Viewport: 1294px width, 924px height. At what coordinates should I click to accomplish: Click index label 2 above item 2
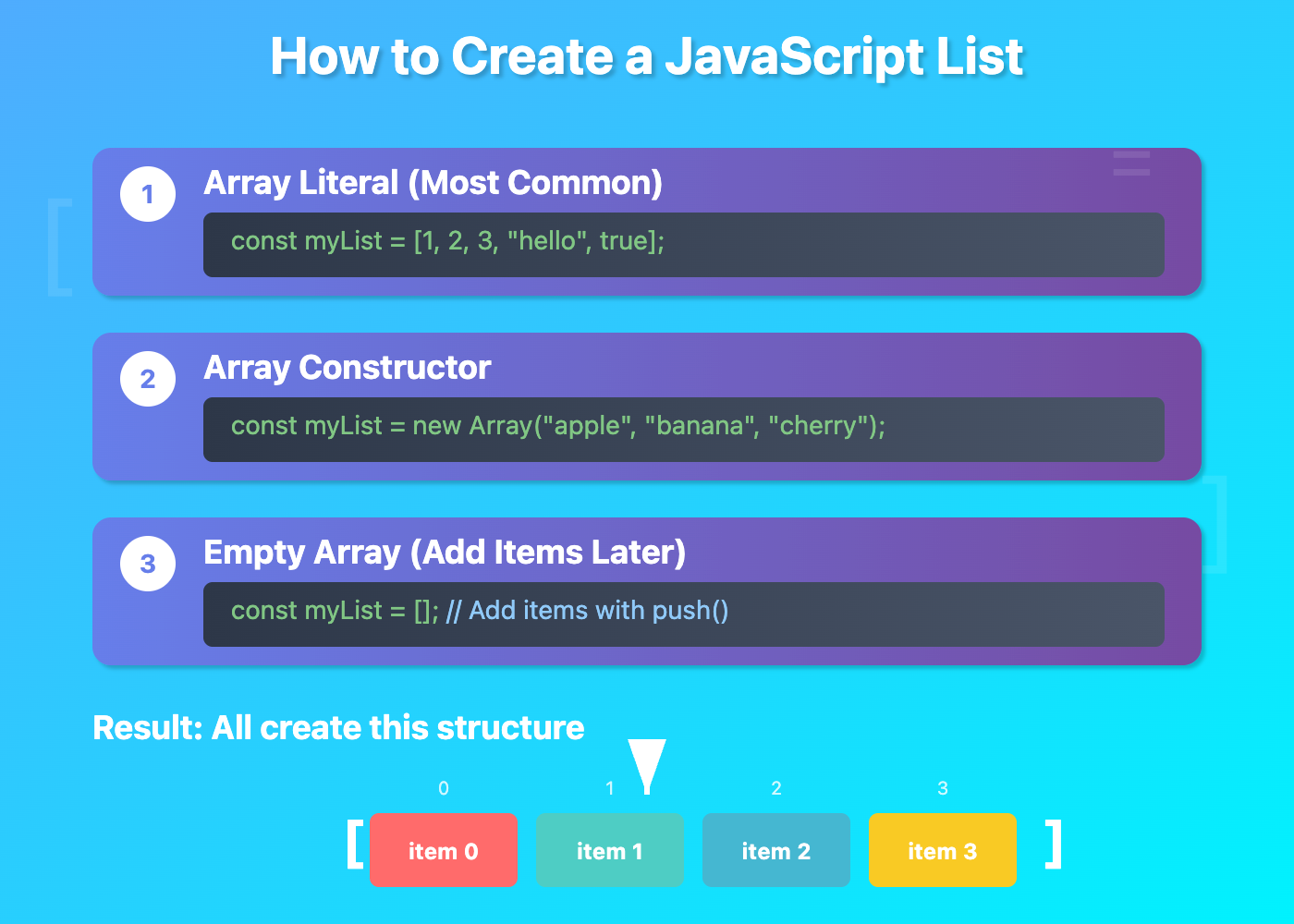point(776,788)
